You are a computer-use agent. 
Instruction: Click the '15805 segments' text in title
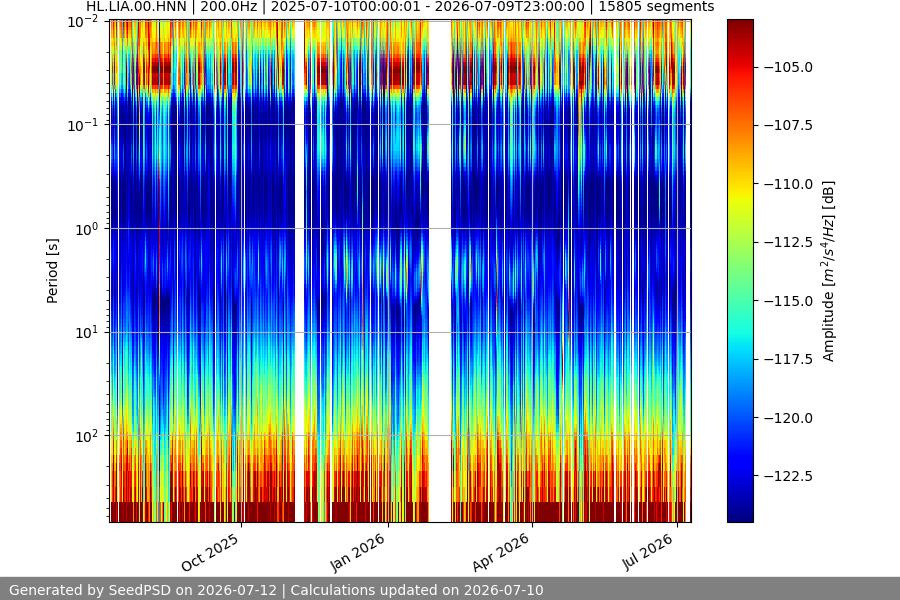(657, 7)
